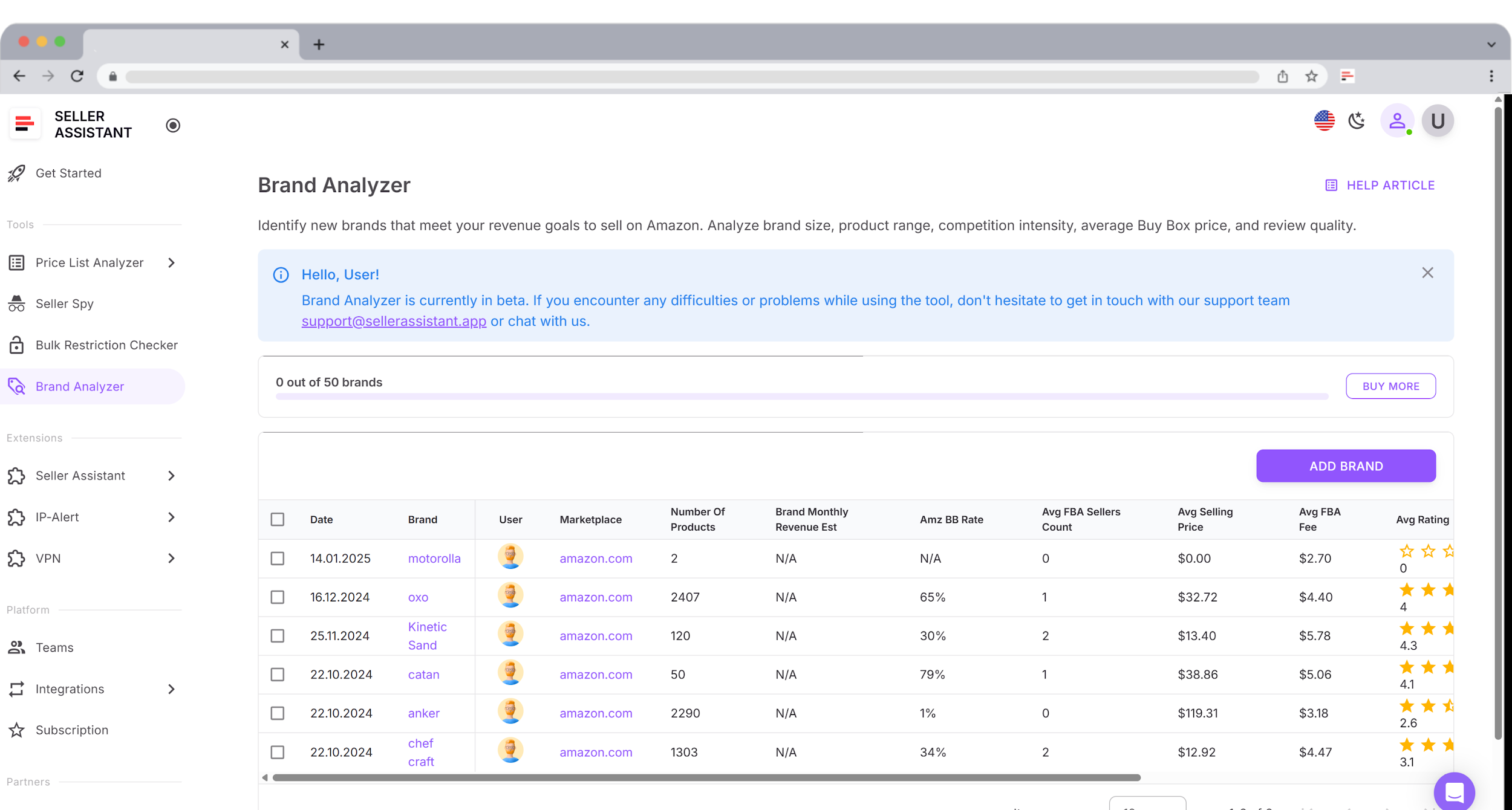The height and width of the screenshot is (810, 1512).
Task: Dismiss the beta notice banner
Action: click(1428, 273)
